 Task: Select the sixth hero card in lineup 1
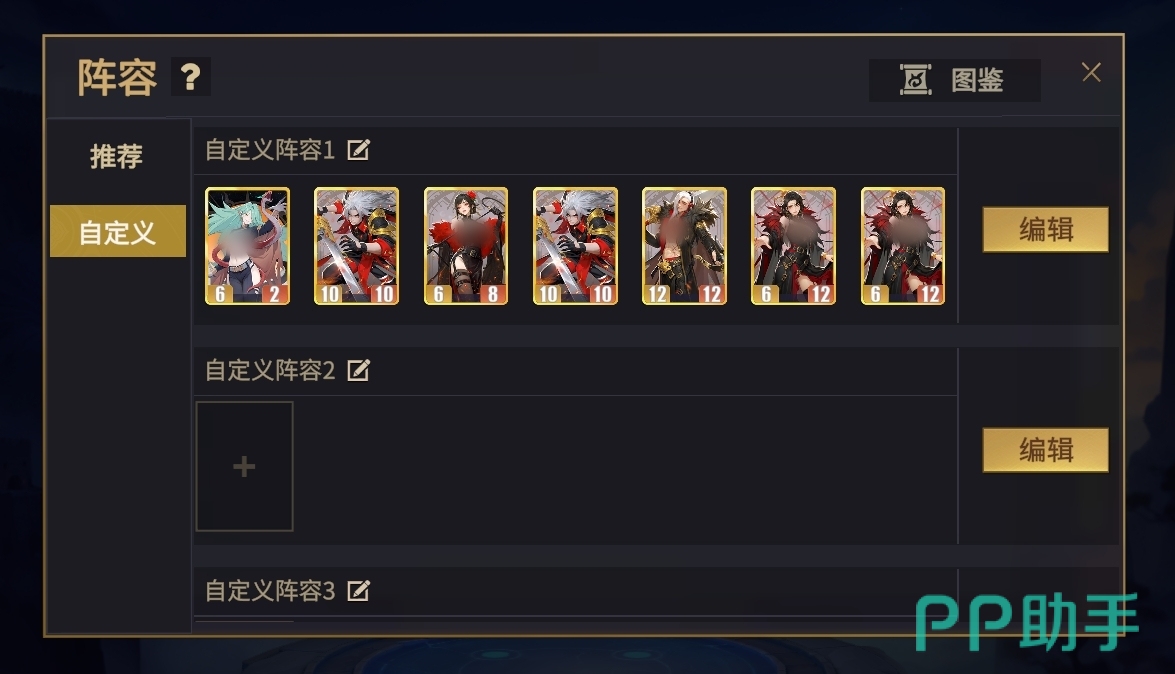(x=794, y=246)
